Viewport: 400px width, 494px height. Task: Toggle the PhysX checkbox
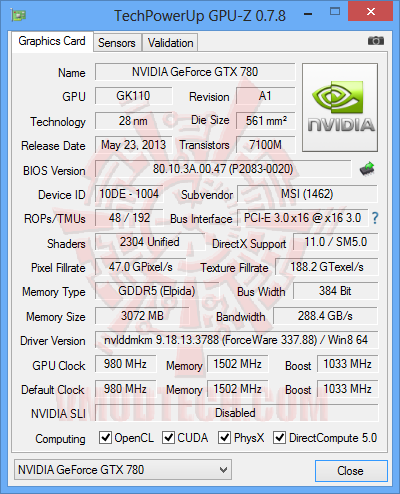pyautogui.click(x=224, y=437)
